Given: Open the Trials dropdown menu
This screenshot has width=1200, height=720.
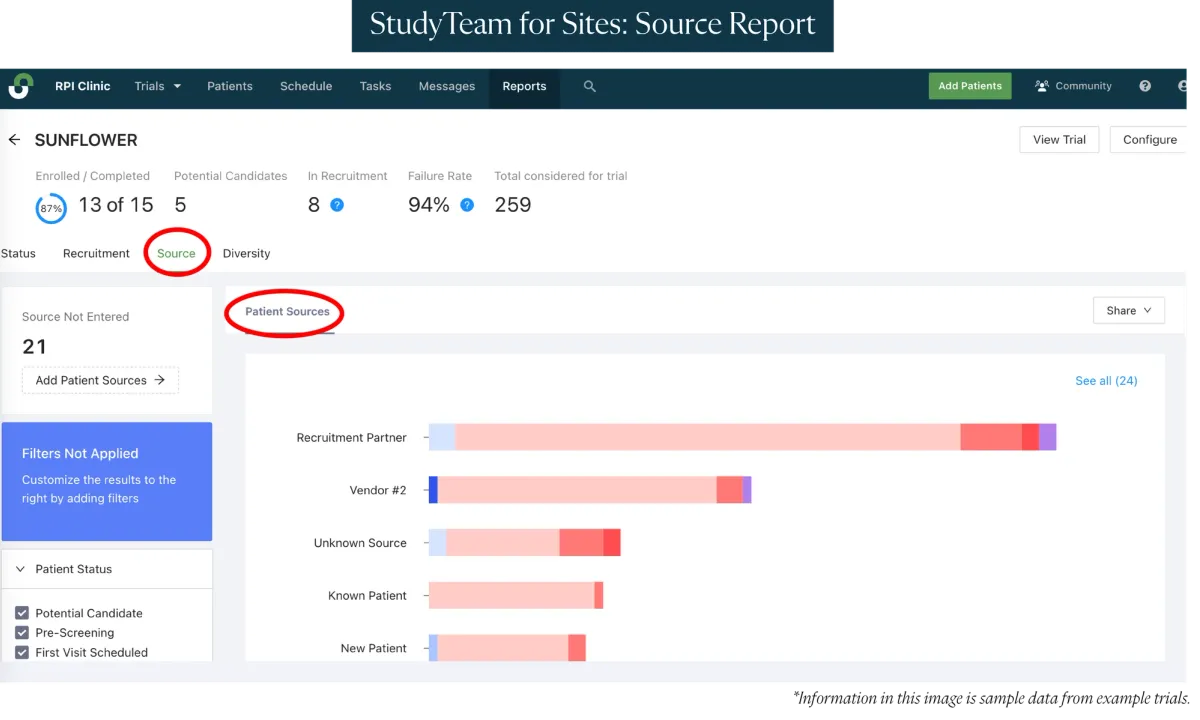Looking at the screenshot, I should (x=157, y=86).
